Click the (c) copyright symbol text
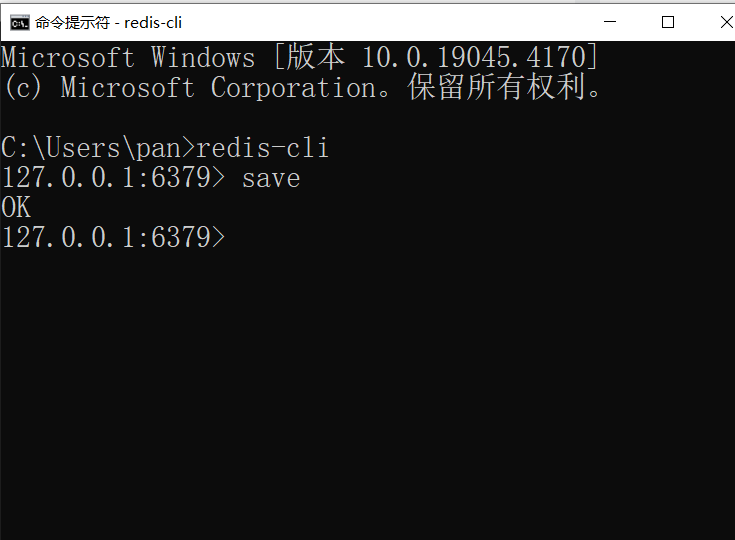Viewport: 735px width, 540px height. pyautogui.click(x=23, y=87)
